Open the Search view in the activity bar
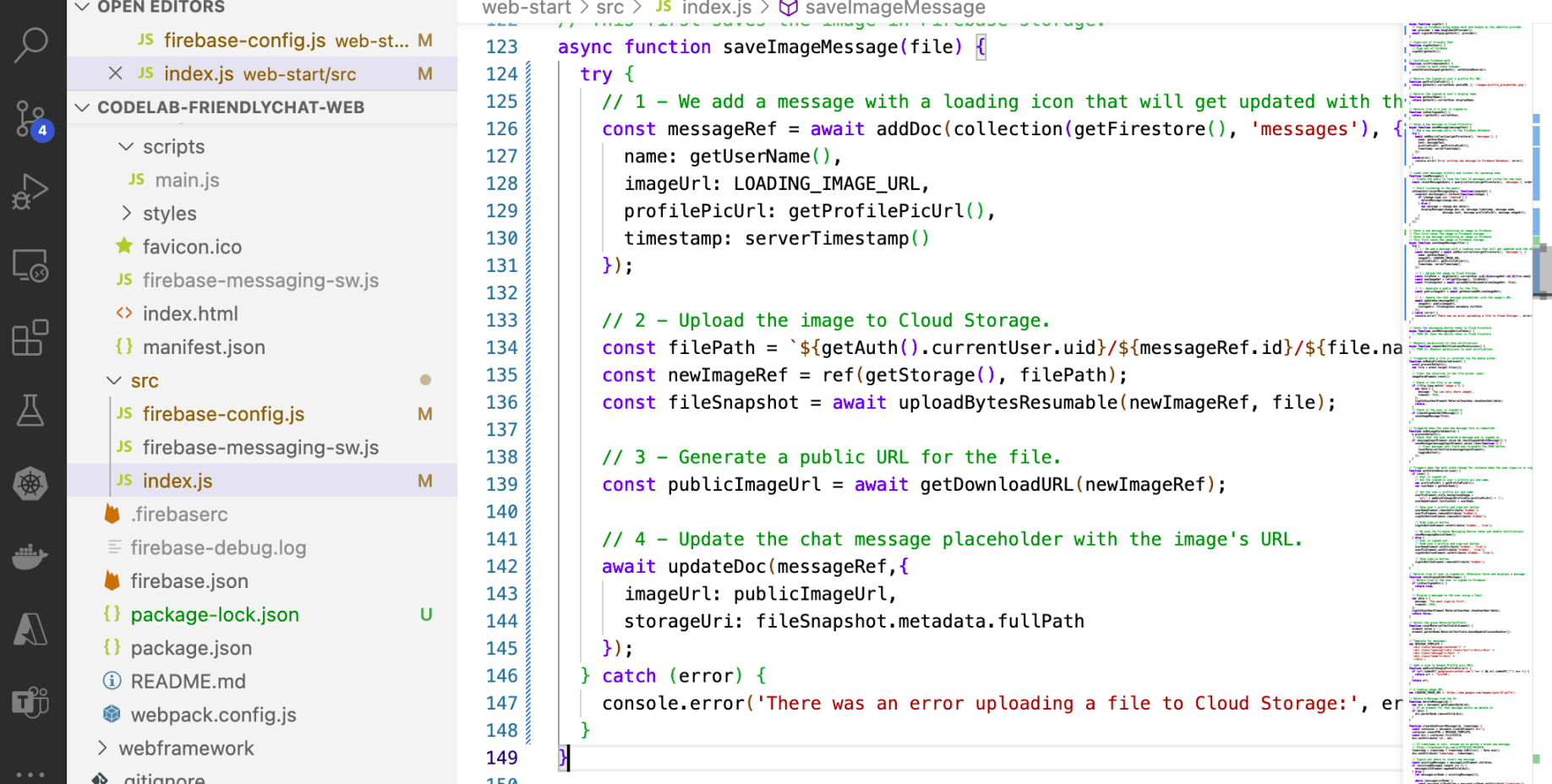This screenshot has width=1552, height=784. 31,45
